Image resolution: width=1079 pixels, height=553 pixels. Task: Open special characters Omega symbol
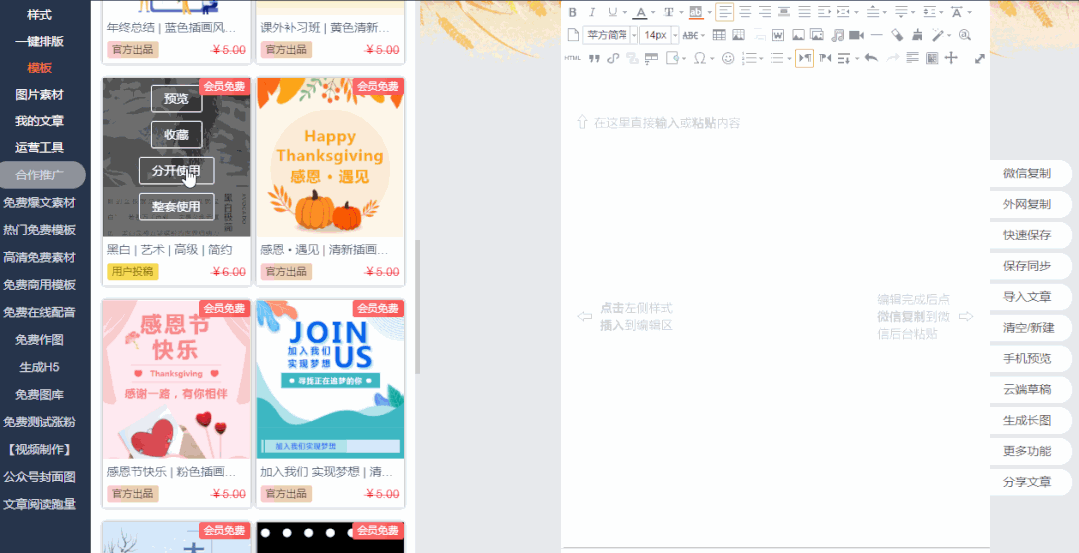699,58
